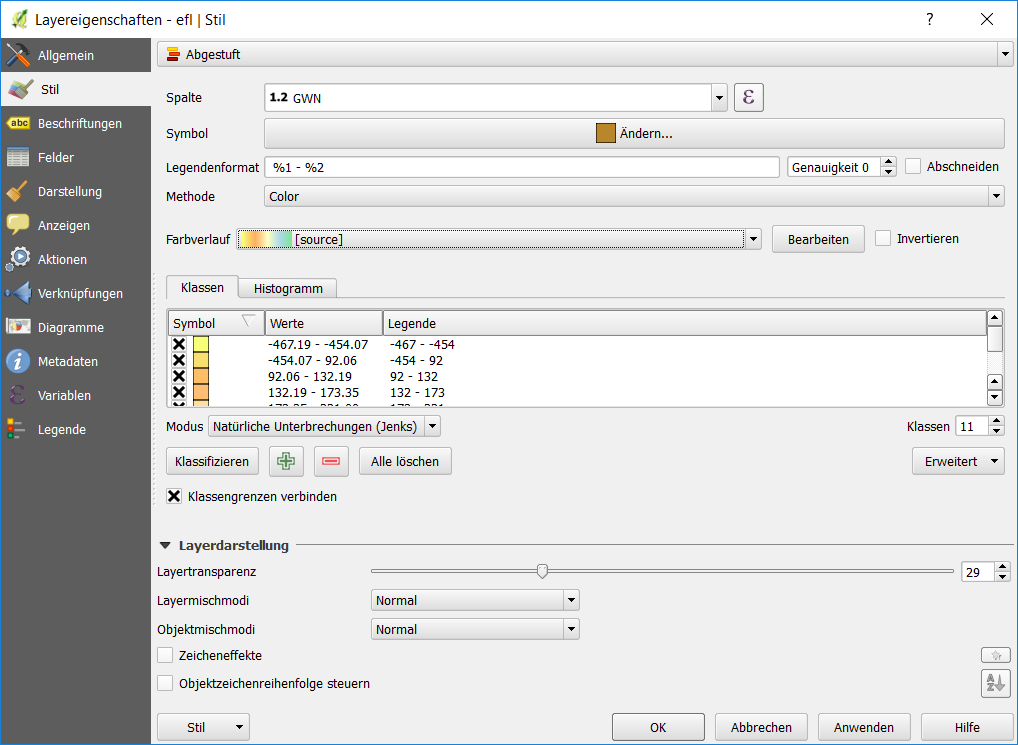
Task: Enable the Zeicheneffekte checkbox
Action: (x=166, y=655)
